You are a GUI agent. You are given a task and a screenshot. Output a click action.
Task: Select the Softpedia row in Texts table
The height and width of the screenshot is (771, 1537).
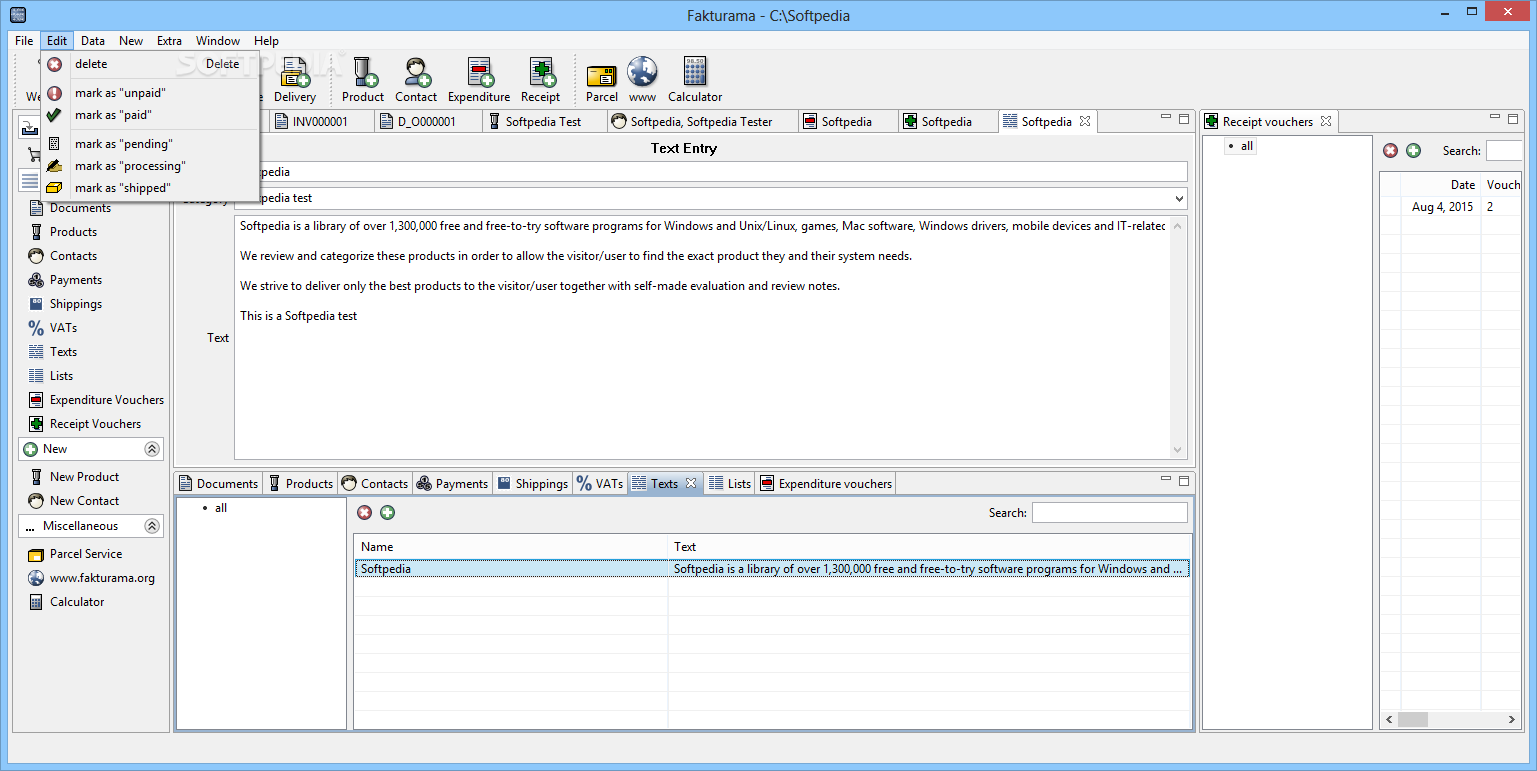[772, 569]
